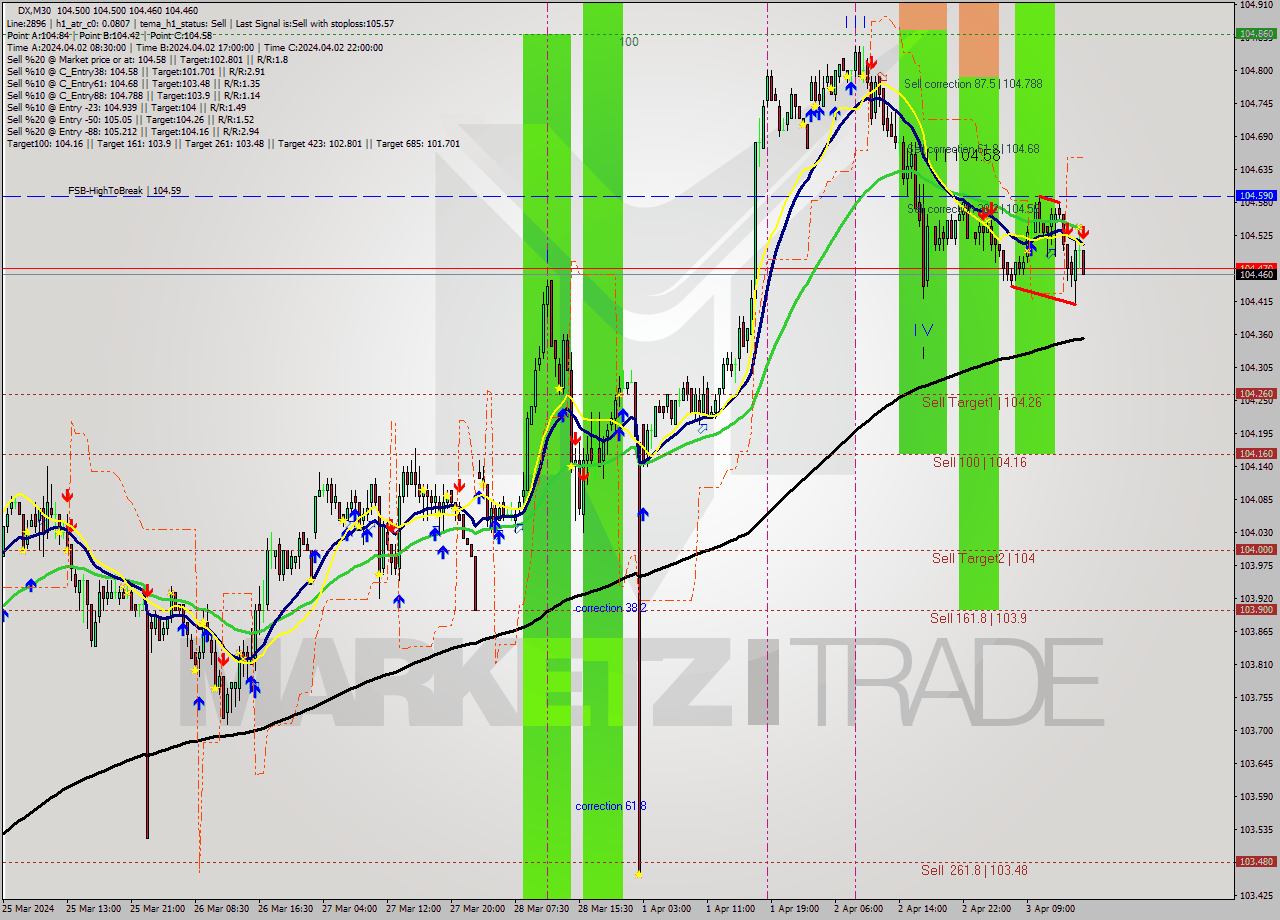Click 'Sell 100 | 104.16' label
1280x920 pixels.
point(980,462)
